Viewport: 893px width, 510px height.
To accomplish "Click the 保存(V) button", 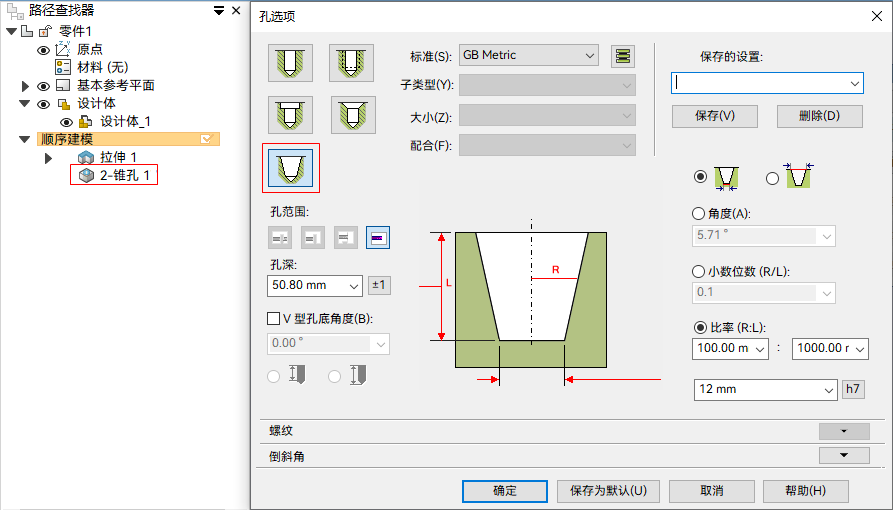I will click(715, 116).
